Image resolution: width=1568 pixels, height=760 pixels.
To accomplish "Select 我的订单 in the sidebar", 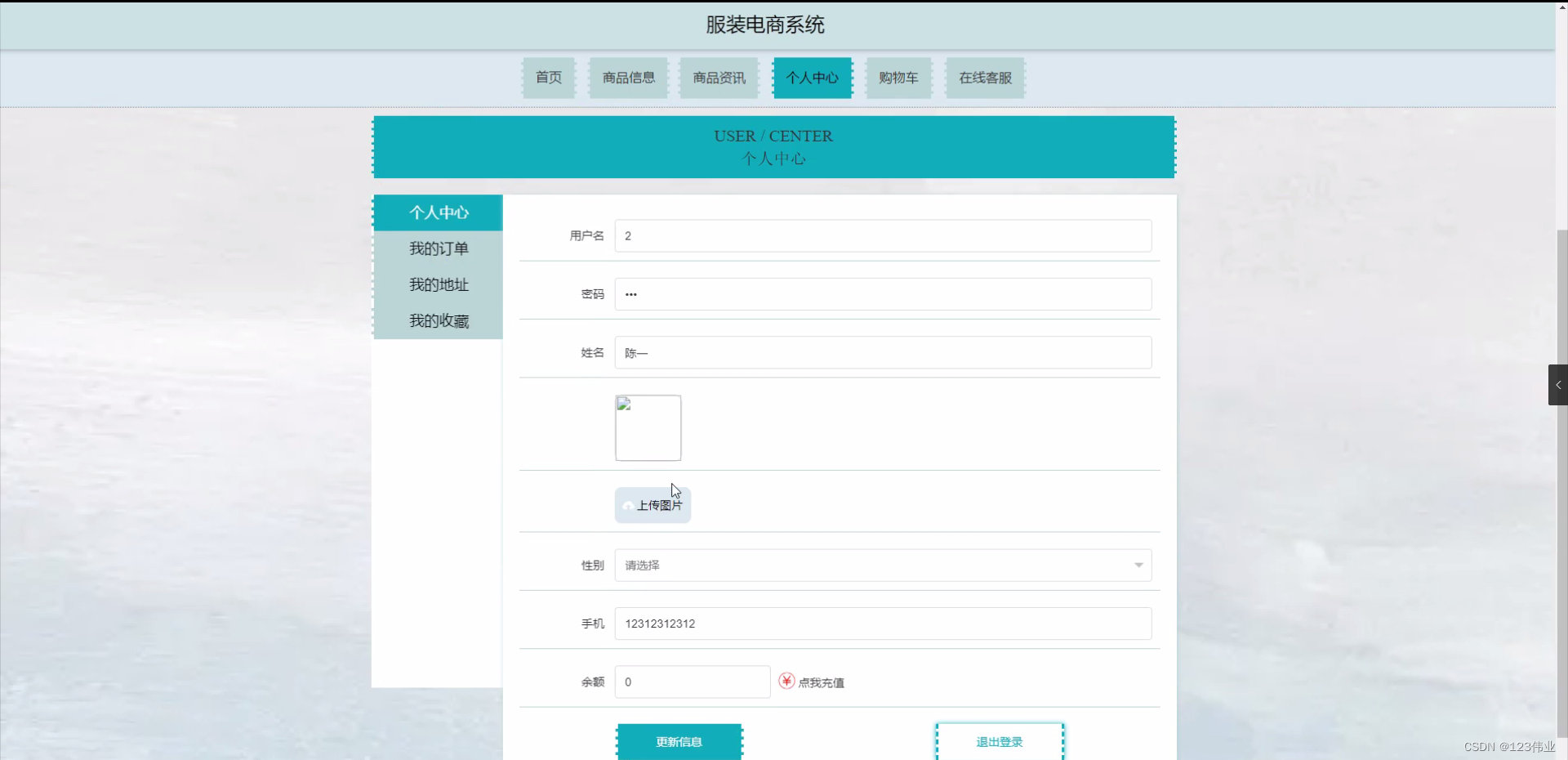I will click(439, 248).
